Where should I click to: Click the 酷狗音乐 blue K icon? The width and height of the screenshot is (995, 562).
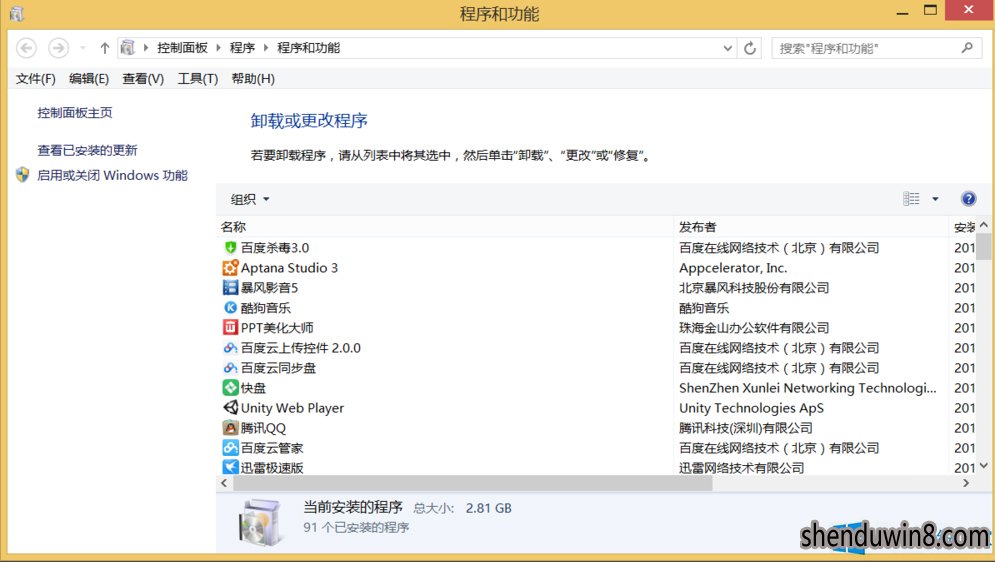point(230,308)
